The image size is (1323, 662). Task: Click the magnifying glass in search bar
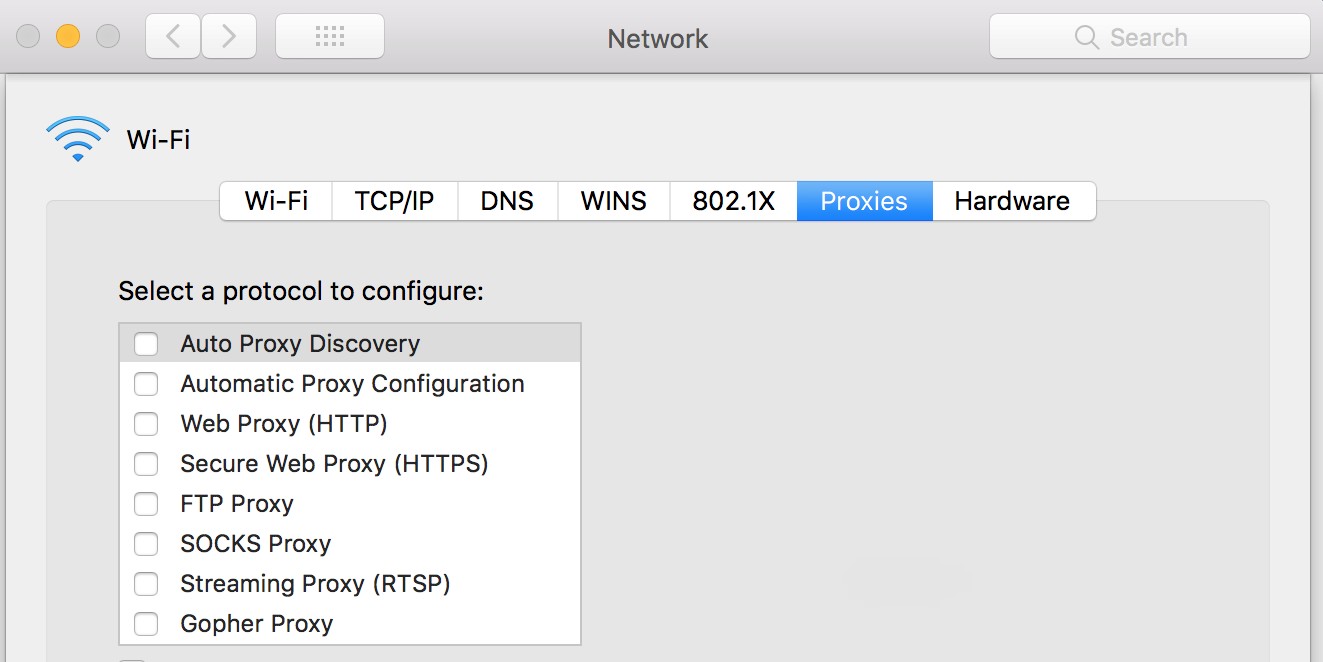(1087, 37)
